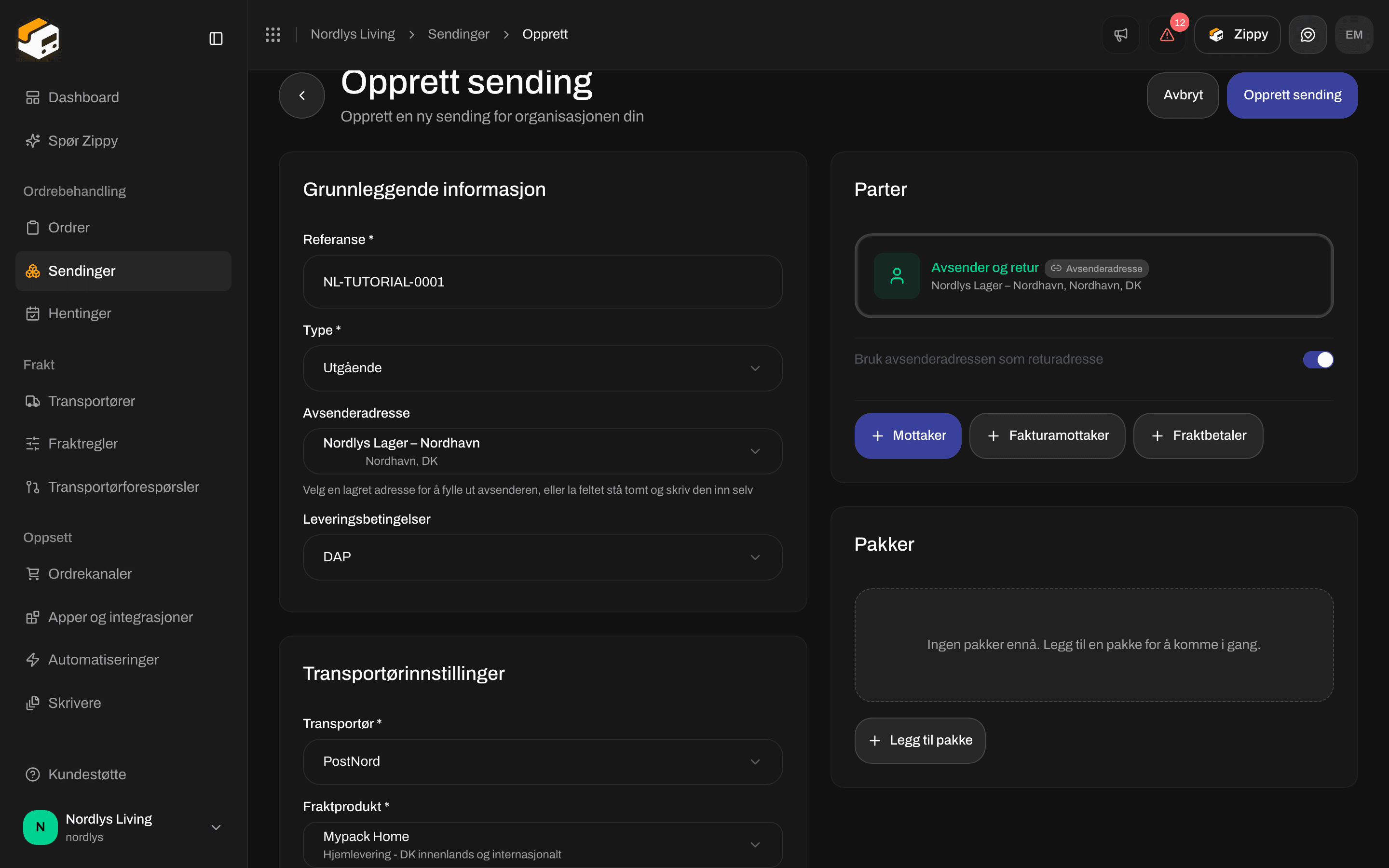The image size is (1389, 868).
Task: Open Fraktregler in the sidebar
Action: click(123, 444)
